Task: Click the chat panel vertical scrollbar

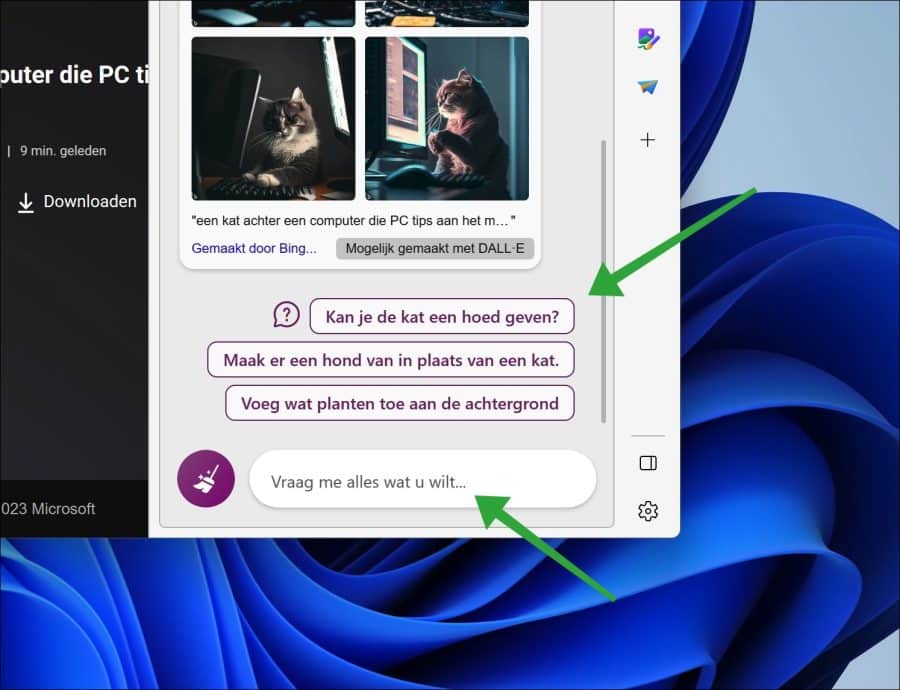Action: tap(603, 281)
